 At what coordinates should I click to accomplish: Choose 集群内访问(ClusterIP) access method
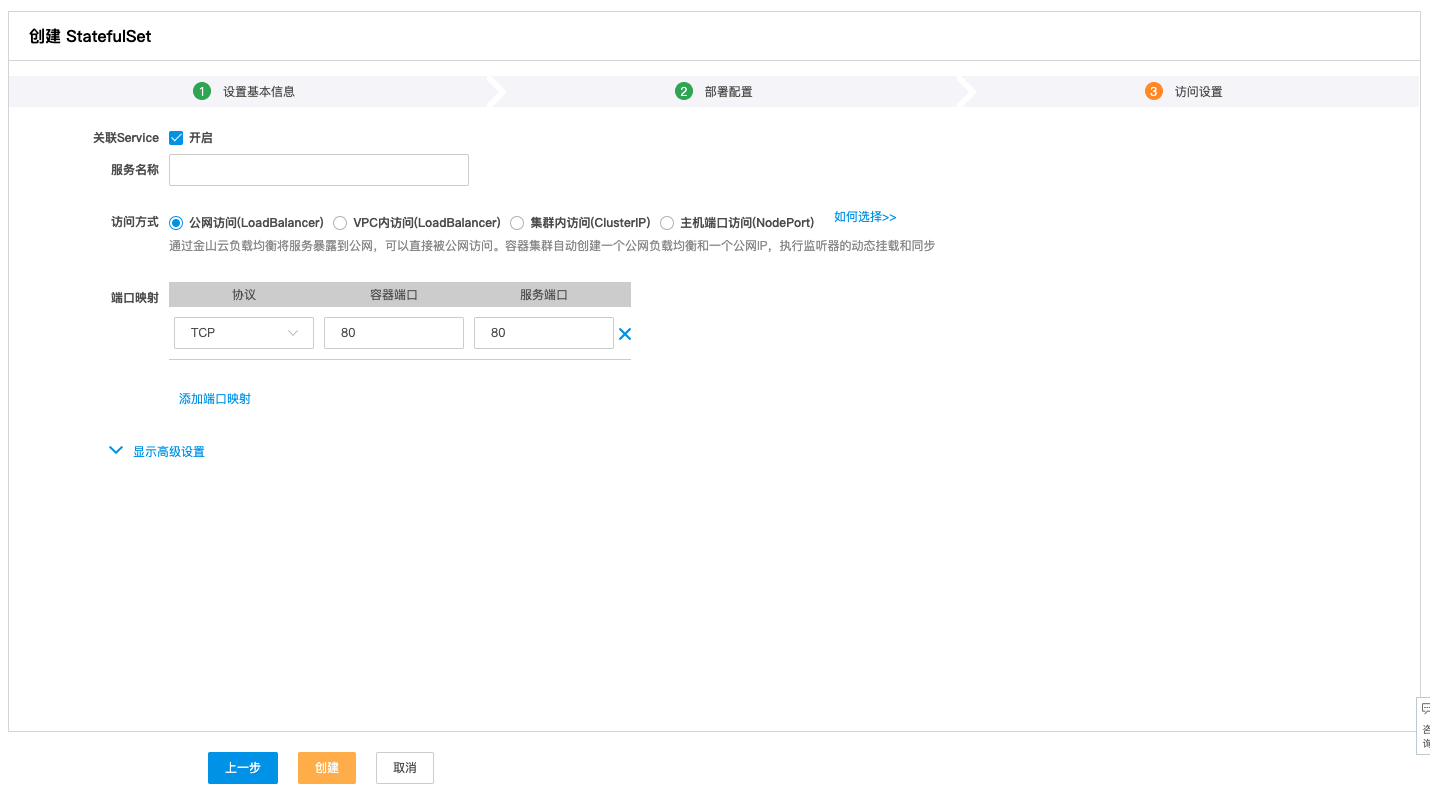tap(517, 223)
